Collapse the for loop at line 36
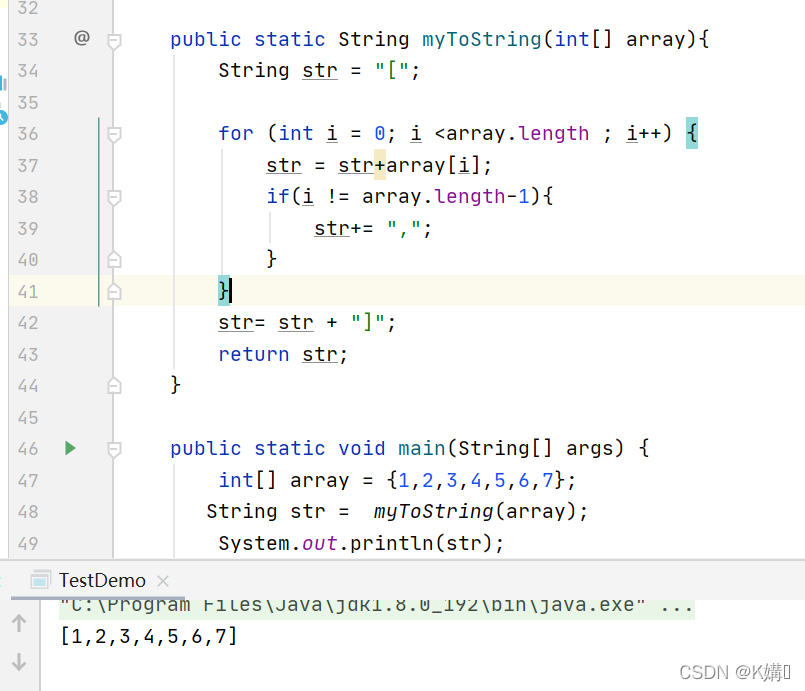 tap(114, 134)
